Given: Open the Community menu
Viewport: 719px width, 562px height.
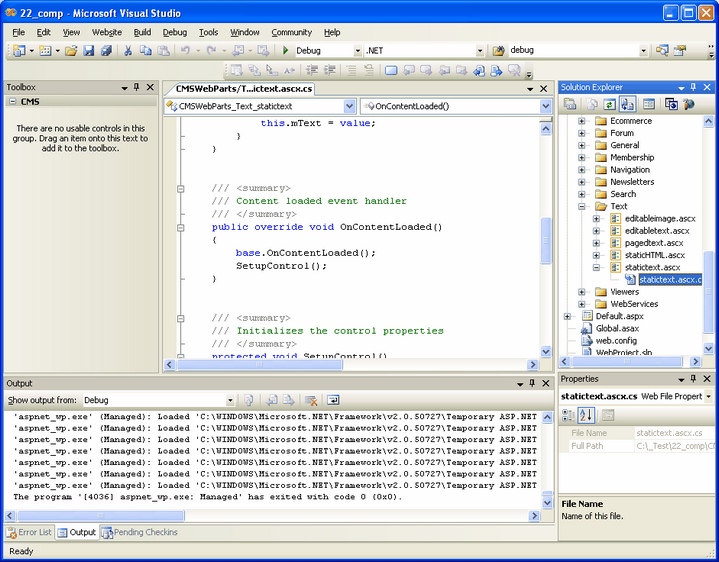Looking at the screenshot, I should tap(291, 32).
